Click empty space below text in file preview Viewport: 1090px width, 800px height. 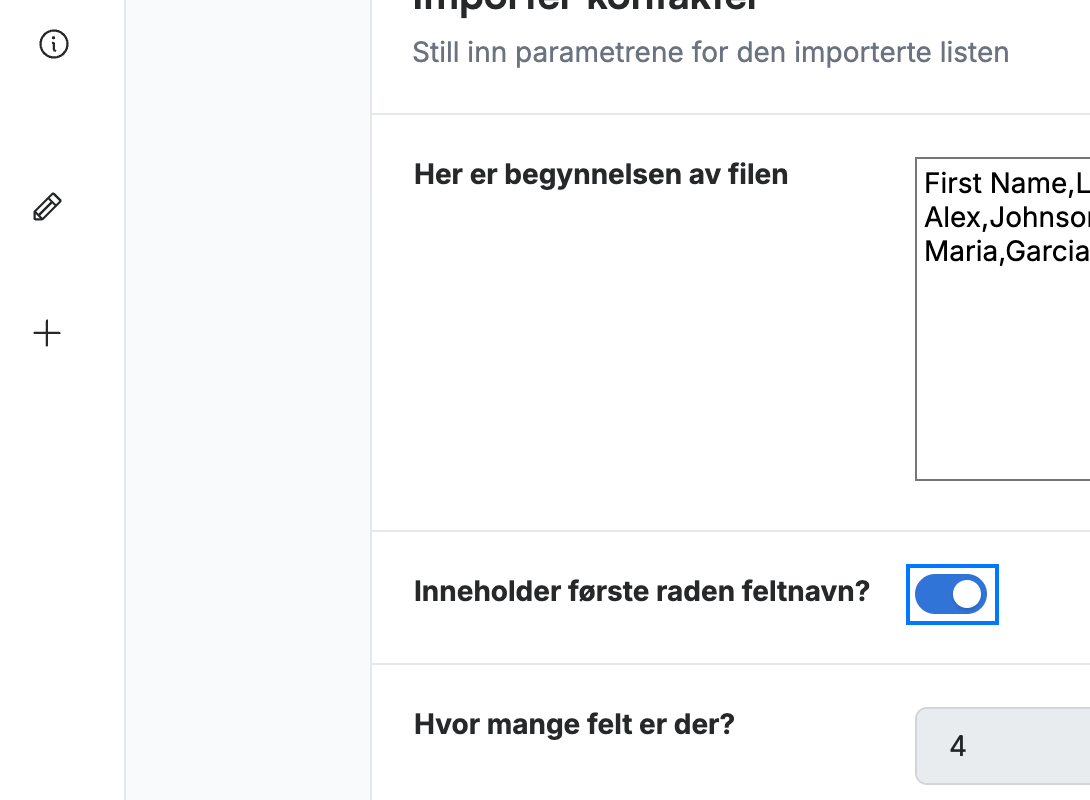(x=1004, y=375)
